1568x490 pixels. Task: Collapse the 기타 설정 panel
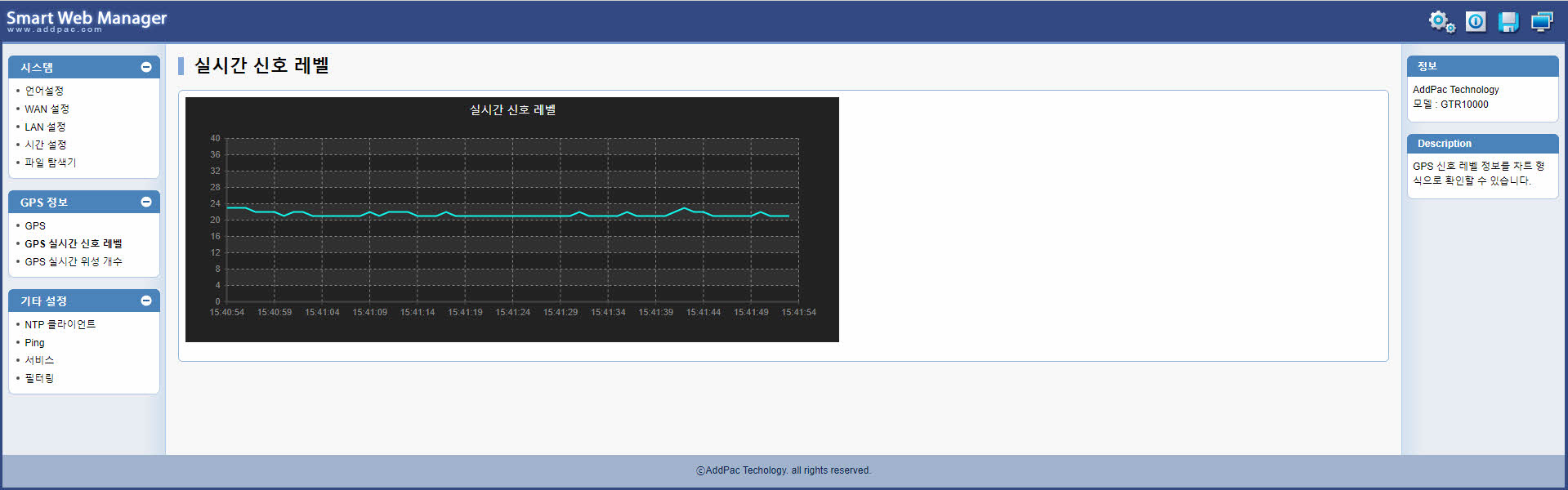coord(146,301)
